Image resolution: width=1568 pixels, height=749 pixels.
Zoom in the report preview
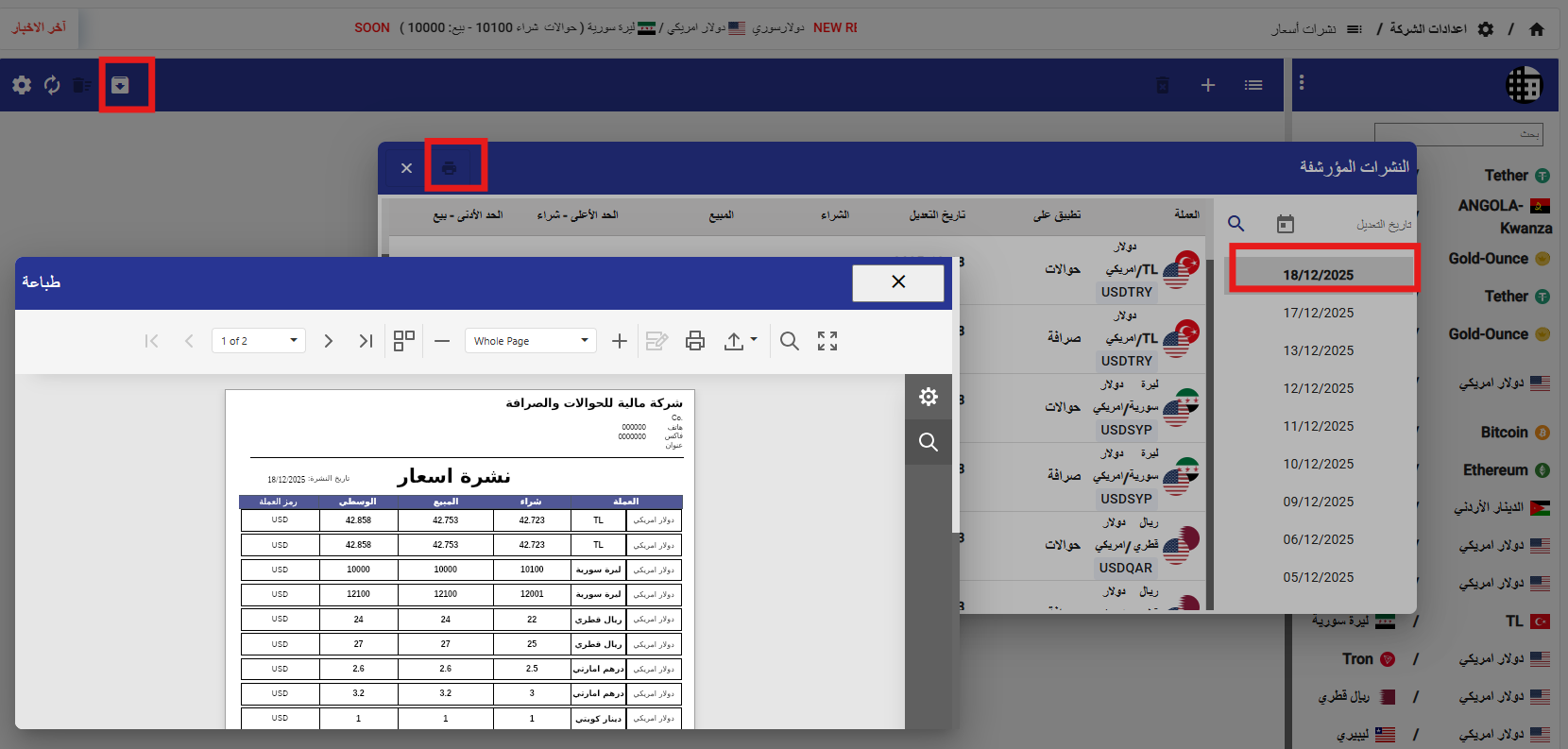(x=620, y=341)
